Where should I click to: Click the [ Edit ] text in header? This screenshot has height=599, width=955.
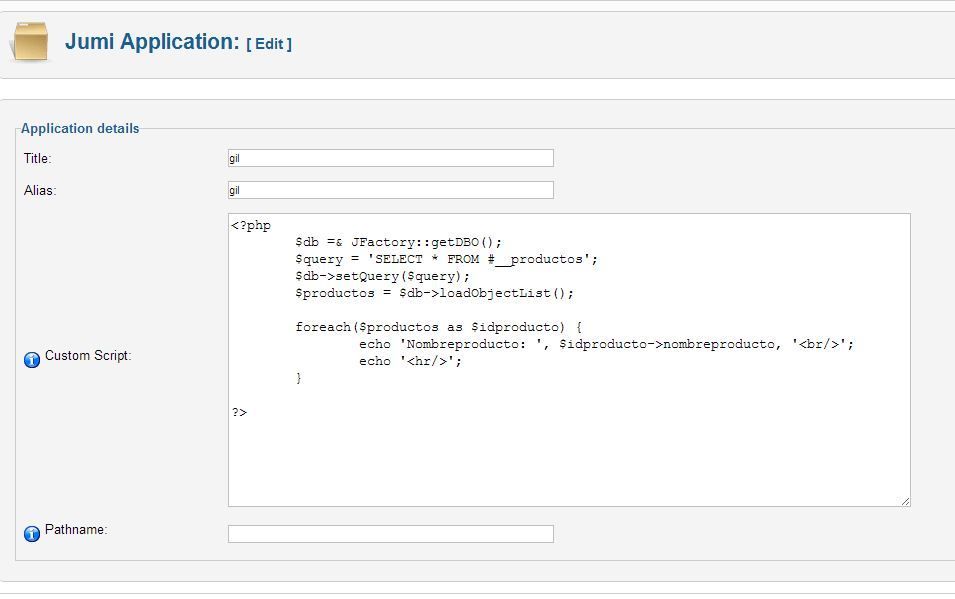click(x=269, y=44)
